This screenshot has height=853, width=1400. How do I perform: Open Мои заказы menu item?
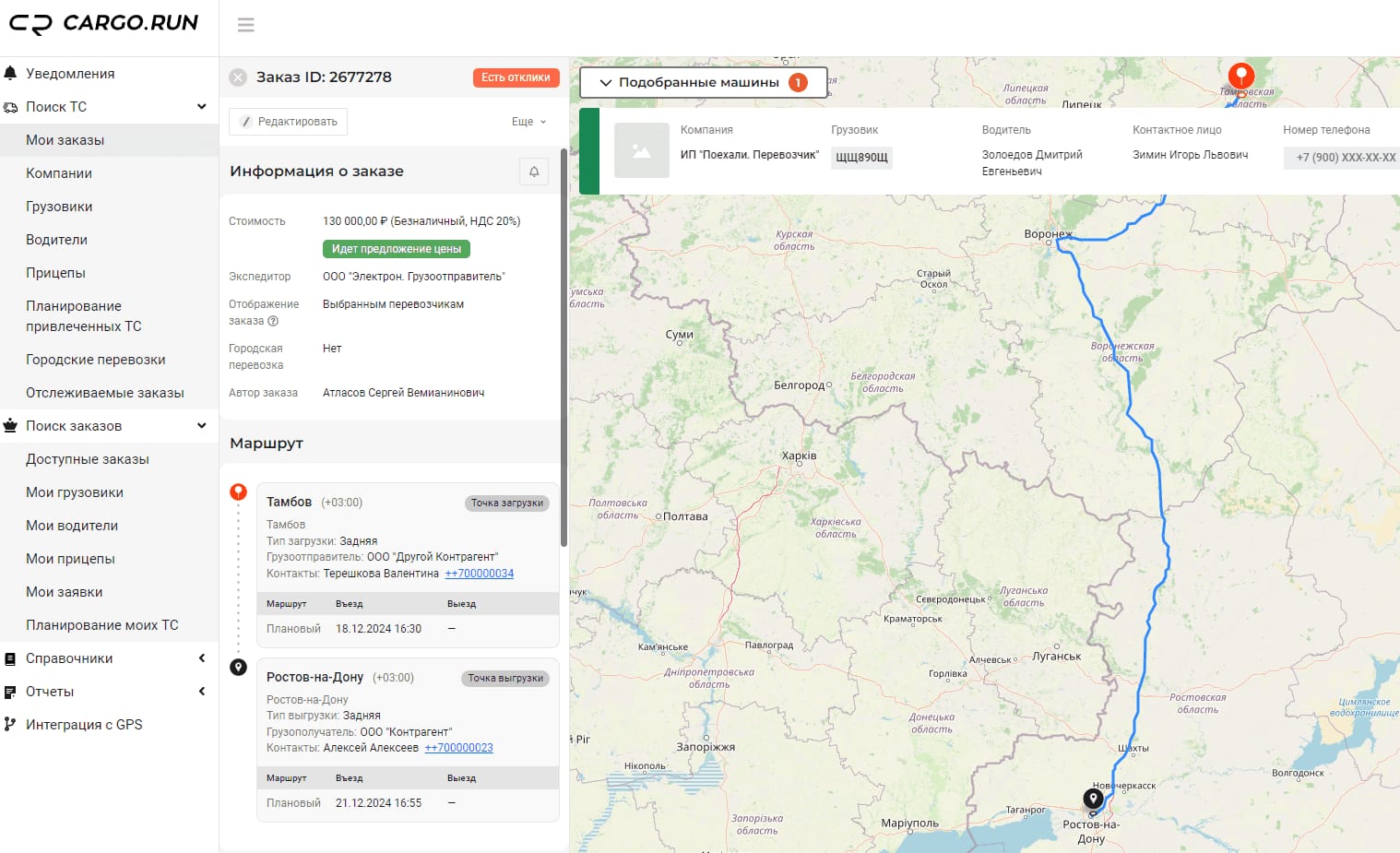(109, 140)
